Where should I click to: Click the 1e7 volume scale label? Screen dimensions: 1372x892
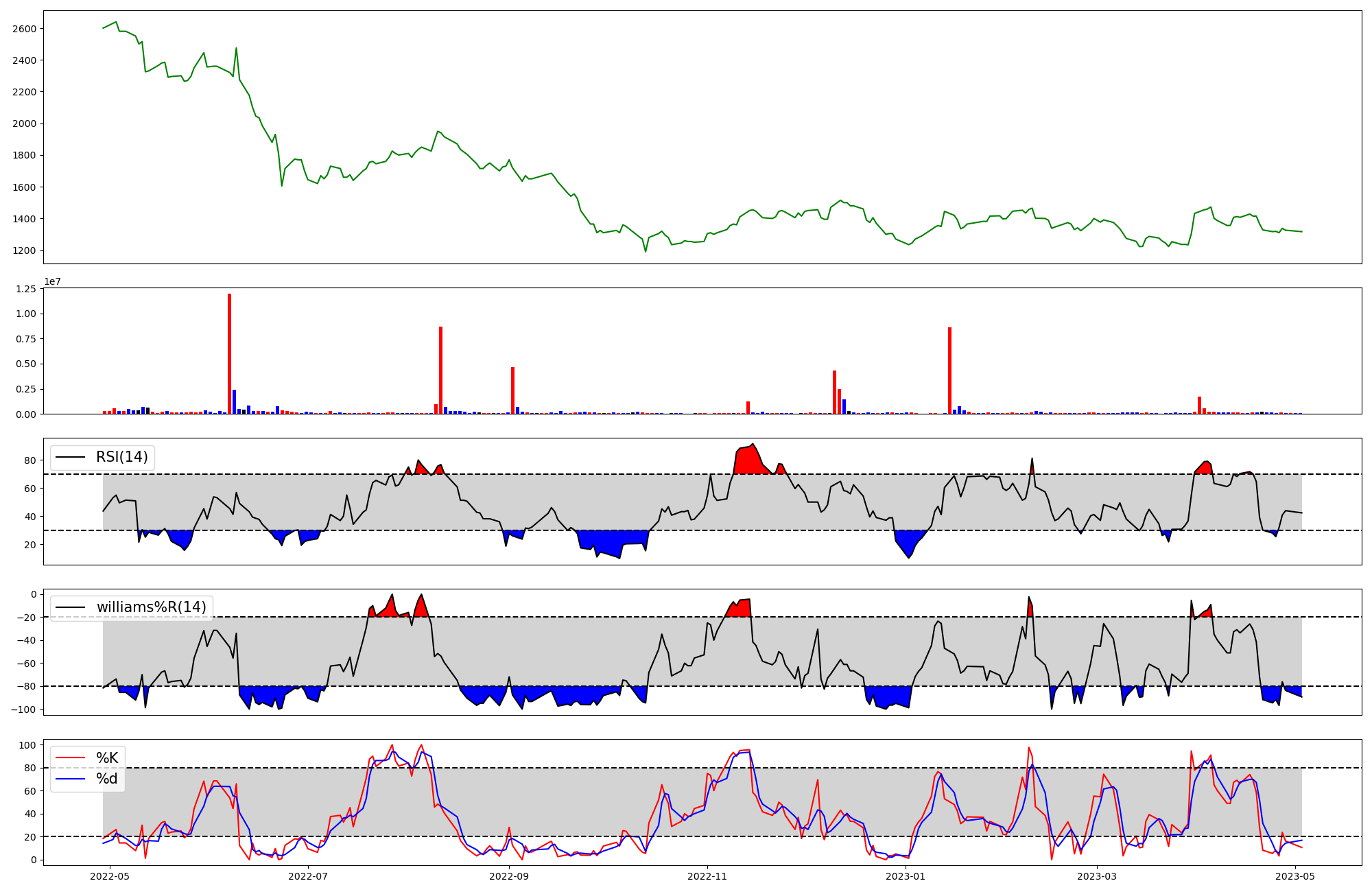[54, 281]
